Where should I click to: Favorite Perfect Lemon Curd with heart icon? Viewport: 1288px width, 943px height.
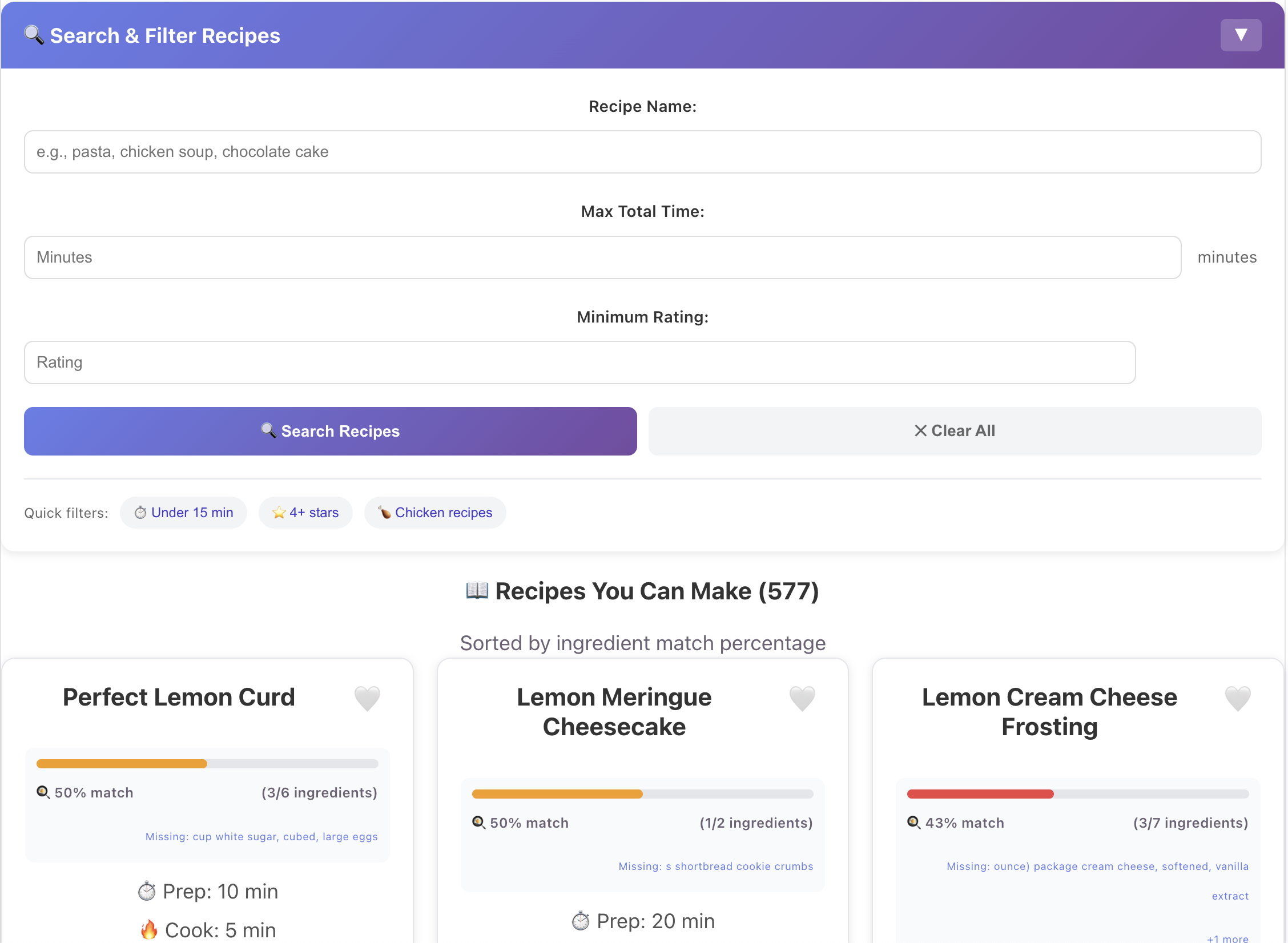367,698
